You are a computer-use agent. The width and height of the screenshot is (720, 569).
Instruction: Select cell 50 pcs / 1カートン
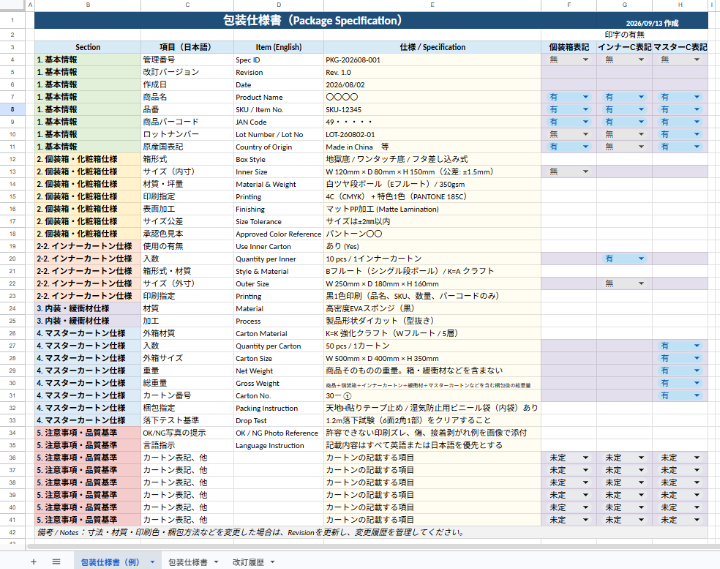click(432, 345)
